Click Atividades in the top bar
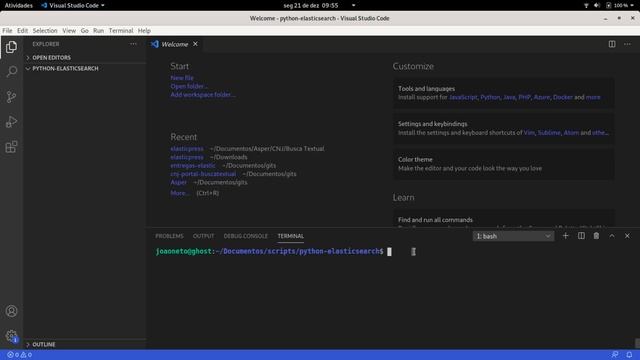This screenshot has height=360, width=640. point(19,5)
